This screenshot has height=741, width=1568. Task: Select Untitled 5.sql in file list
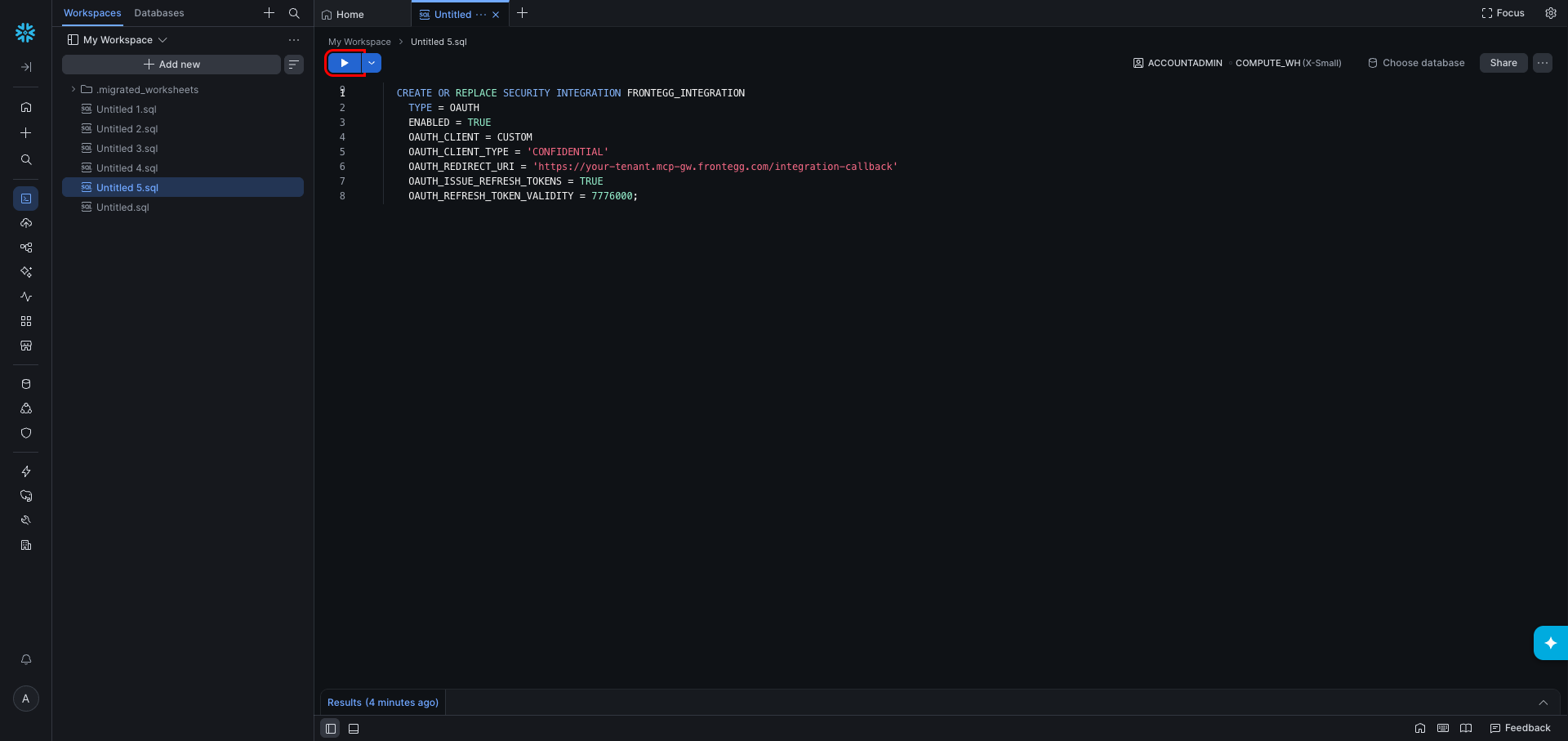coord(183,188)
